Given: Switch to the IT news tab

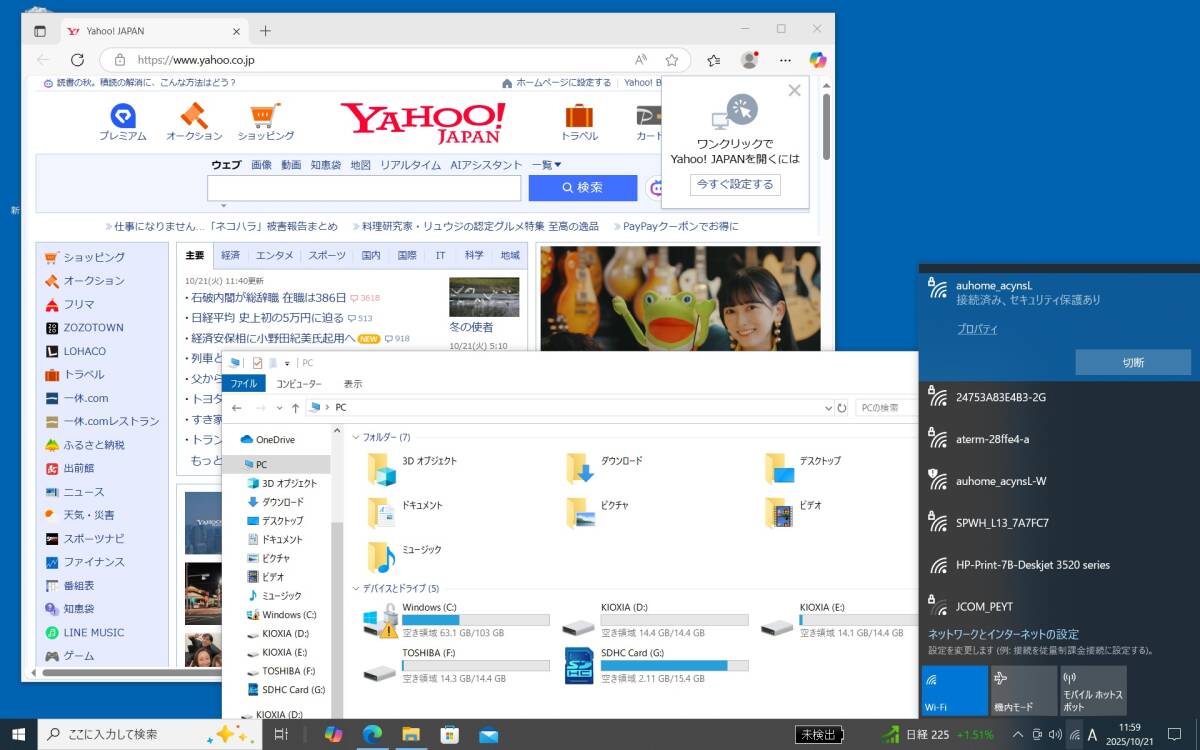Looking at the screenshot, I should click(x=440, y=255).
